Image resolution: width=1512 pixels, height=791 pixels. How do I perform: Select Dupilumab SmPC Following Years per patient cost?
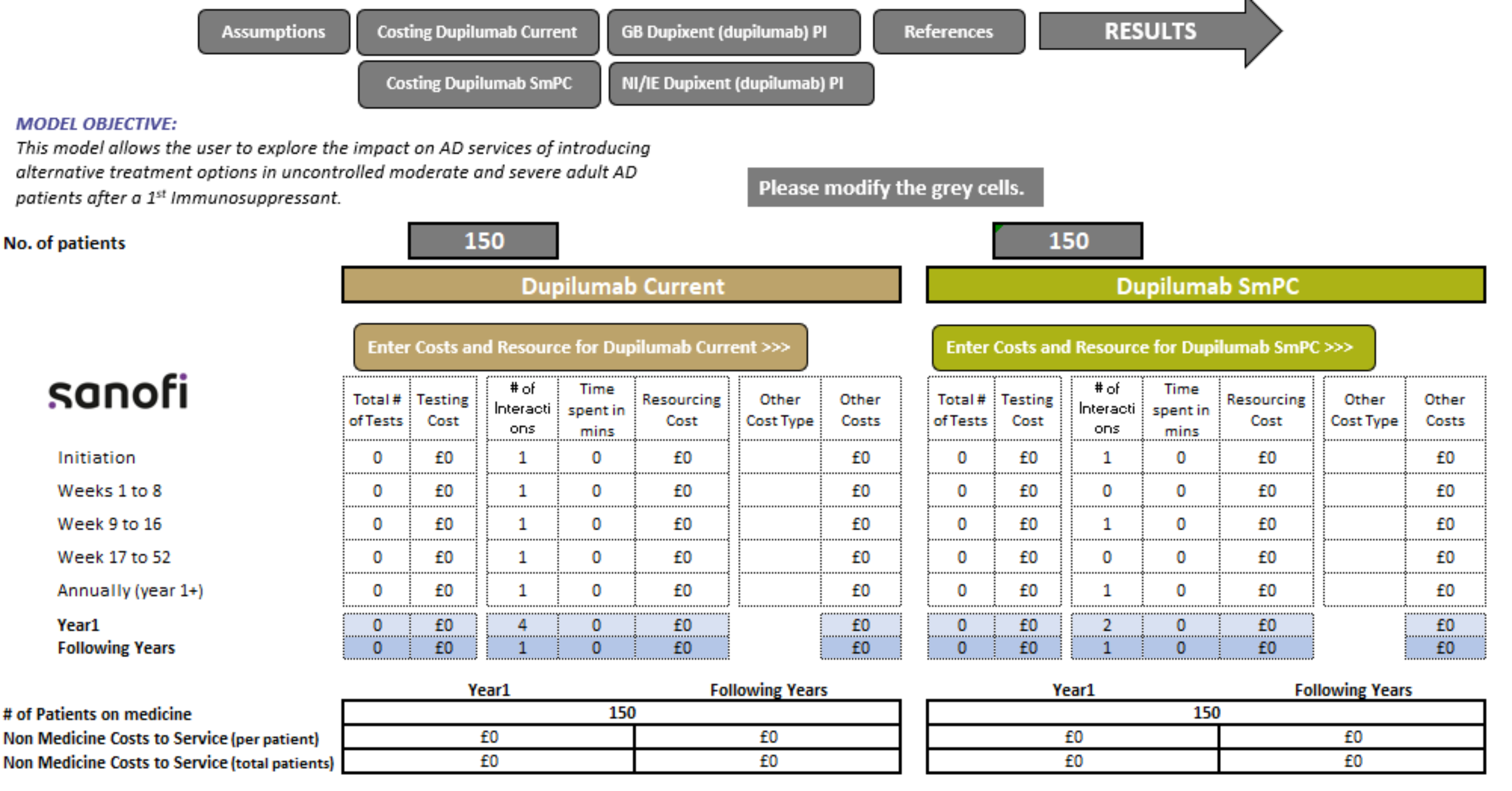[1353, 737]
